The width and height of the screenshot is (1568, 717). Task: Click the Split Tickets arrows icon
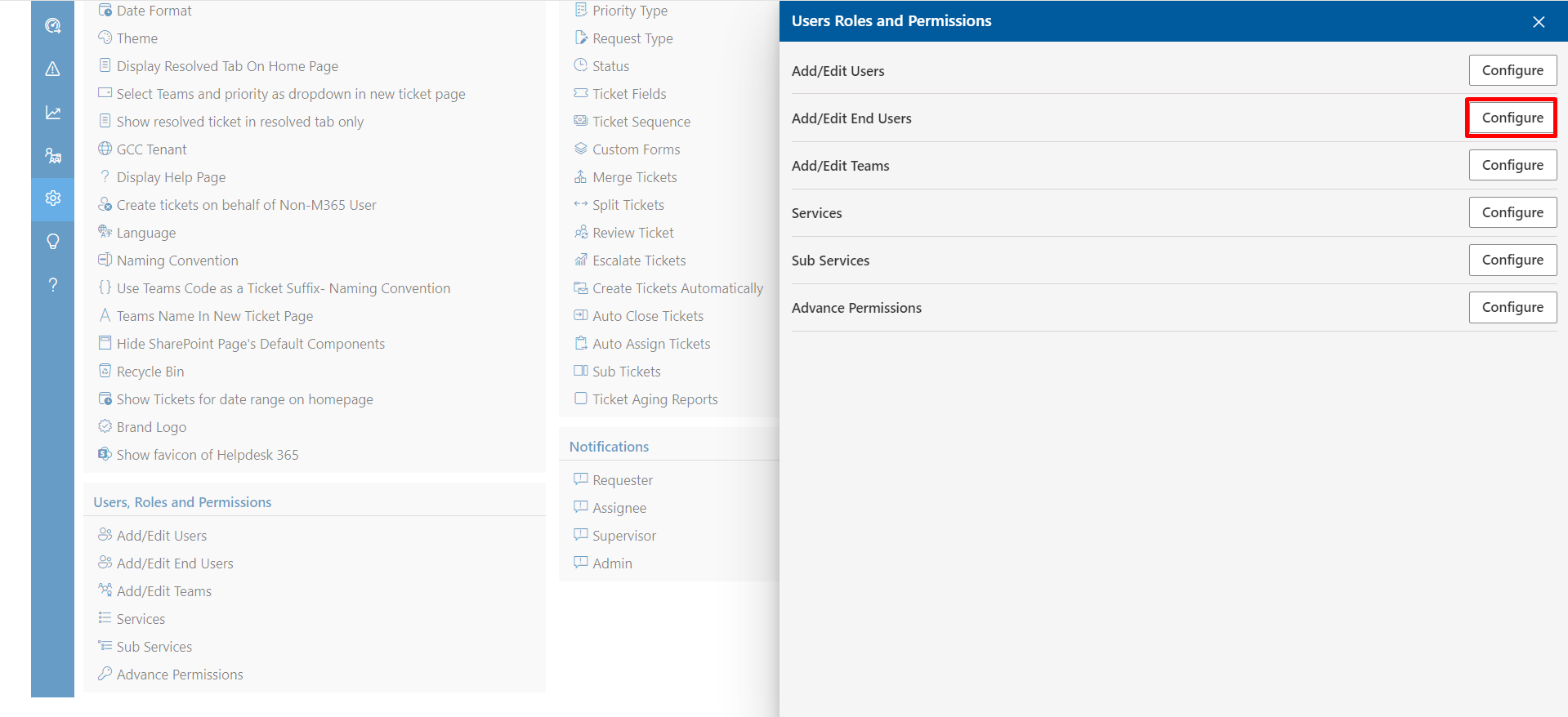(581, 204)
